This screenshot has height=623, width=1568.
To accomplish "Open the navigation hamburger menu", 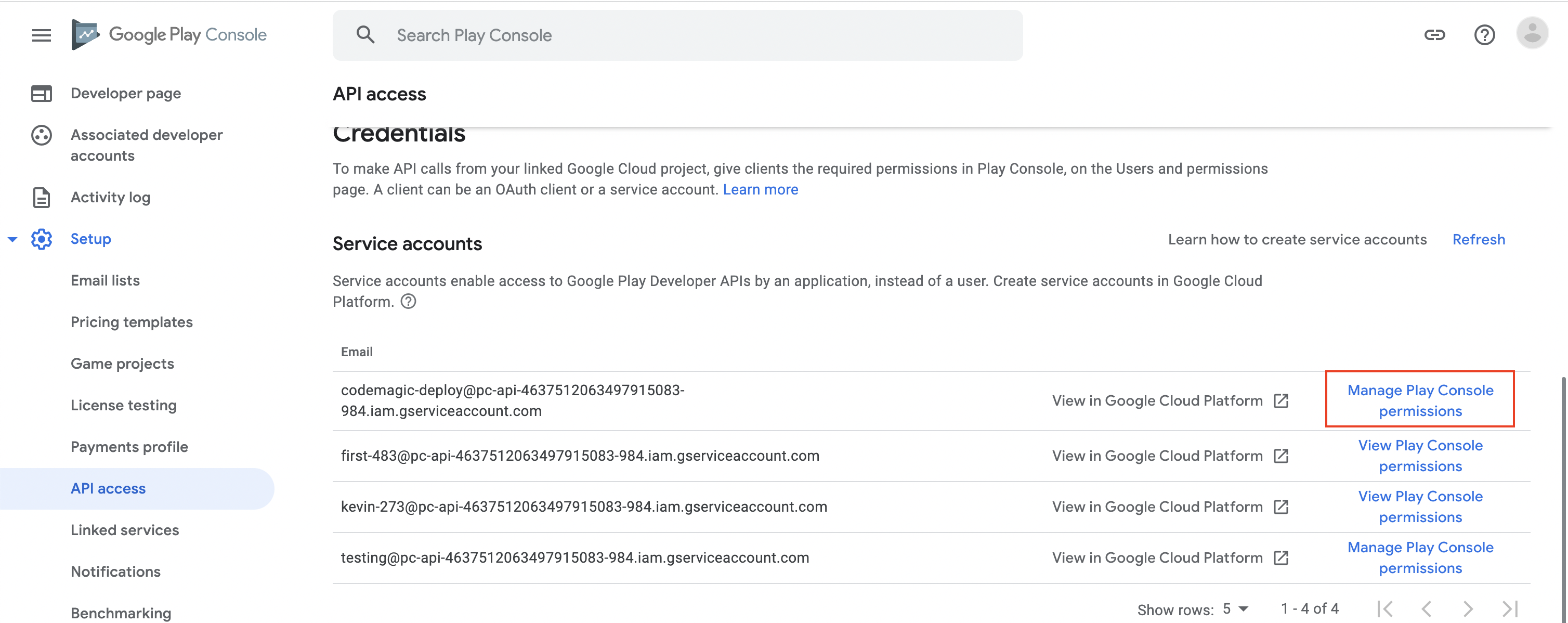I will (x=41, y=35).
